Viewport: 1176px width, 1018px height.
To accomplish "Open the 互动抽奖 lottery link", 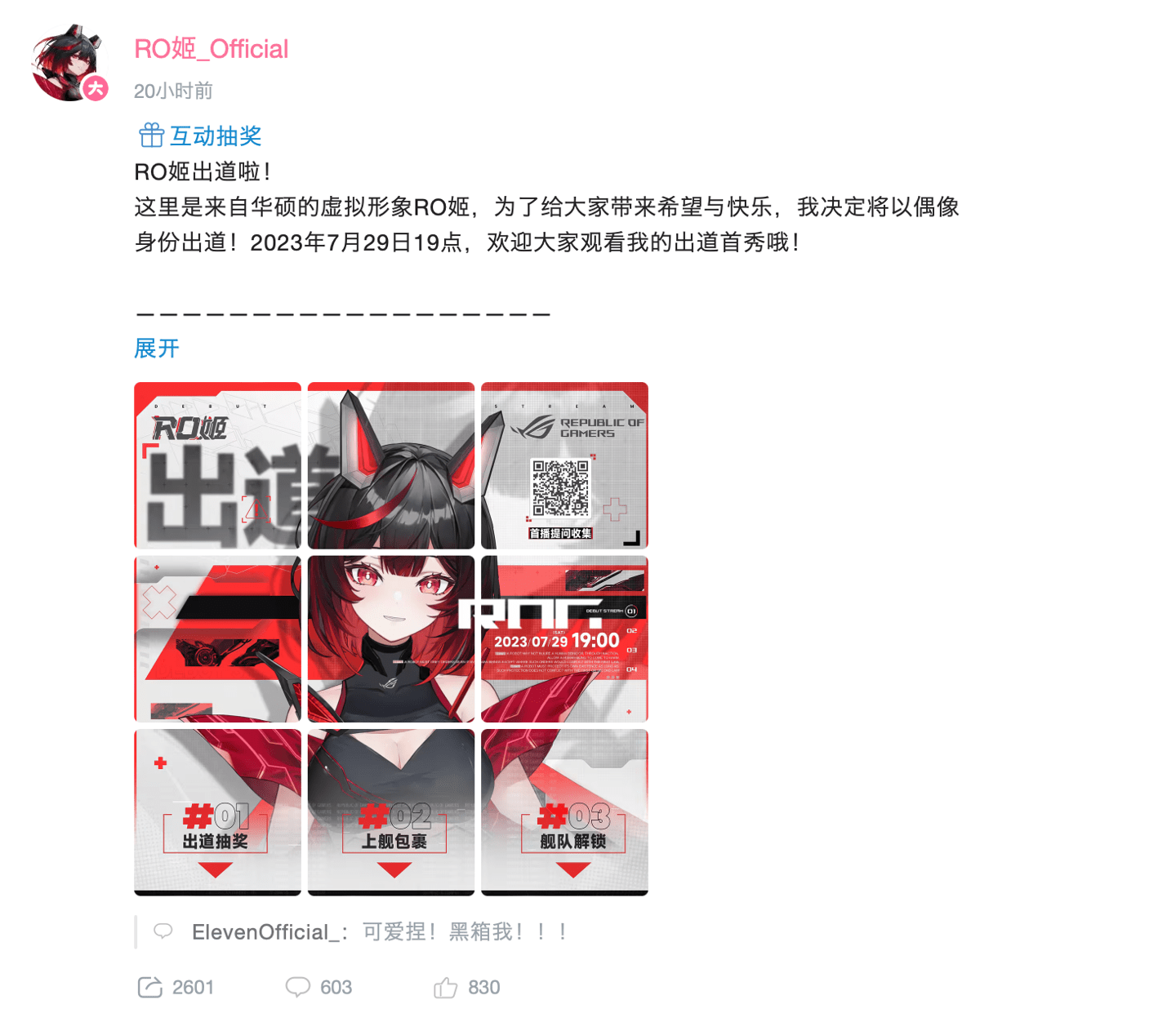I will point(216,136).
